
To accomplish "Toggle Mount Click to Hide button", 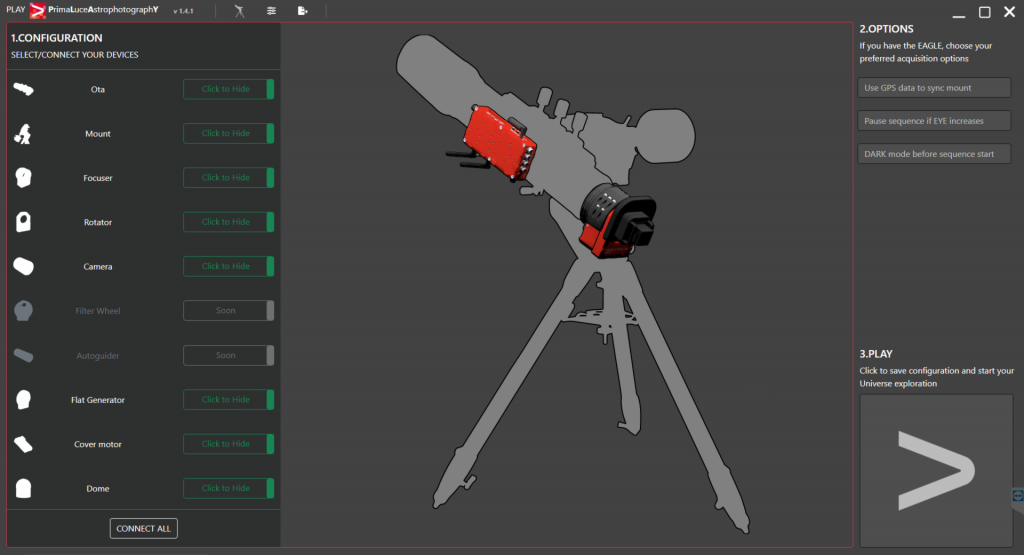I will point(229,133).
